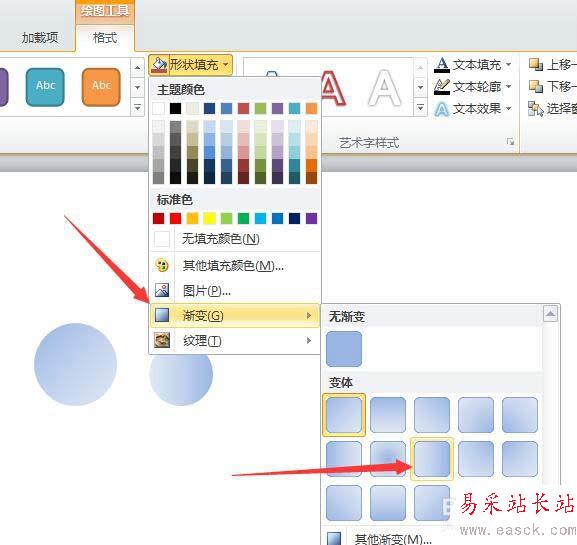Click the picture icon beside 图片(P)
Viewport: 577px width, 545px height.
point(162,290)
